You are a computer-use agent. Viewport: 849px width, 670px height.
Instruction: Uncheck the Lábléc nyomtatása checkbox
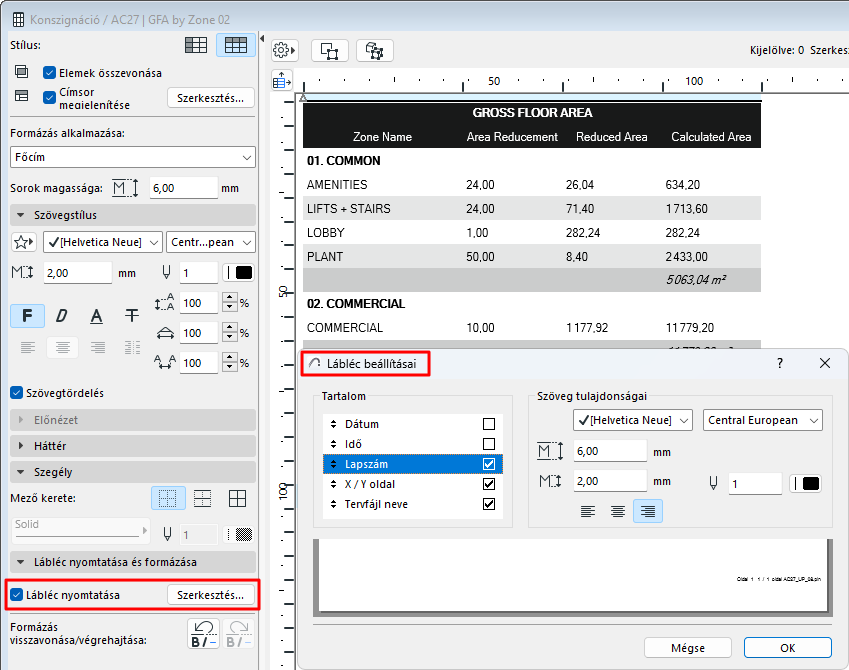(x=16, y=595)
